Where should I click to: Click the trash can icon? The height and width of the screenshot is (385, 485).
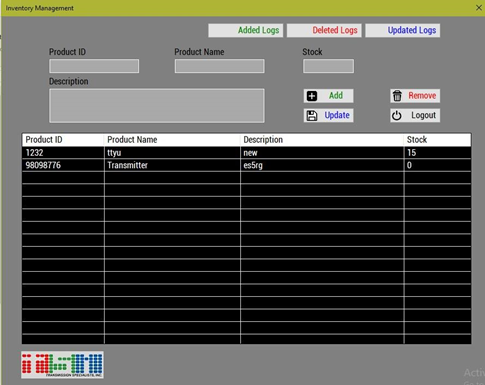tap(397, 96)
